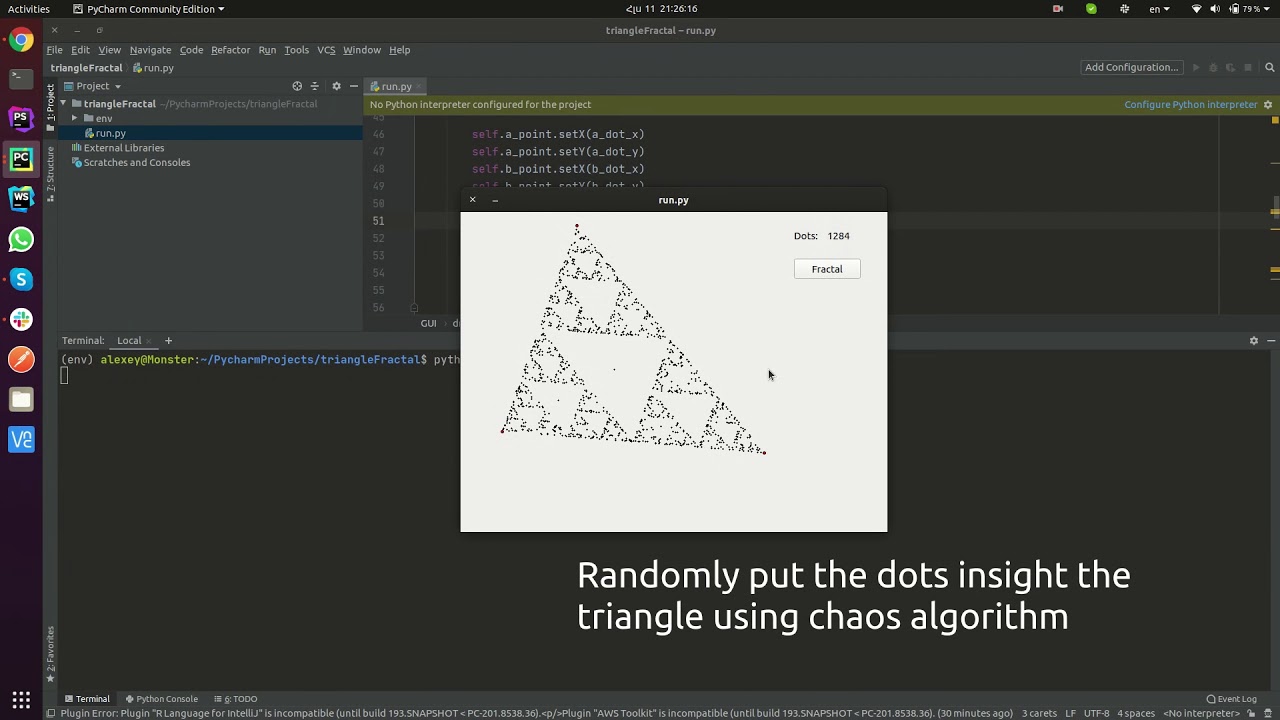Collapse the triangleFractal root folder

pyautogui.click(x=63, y=104)
